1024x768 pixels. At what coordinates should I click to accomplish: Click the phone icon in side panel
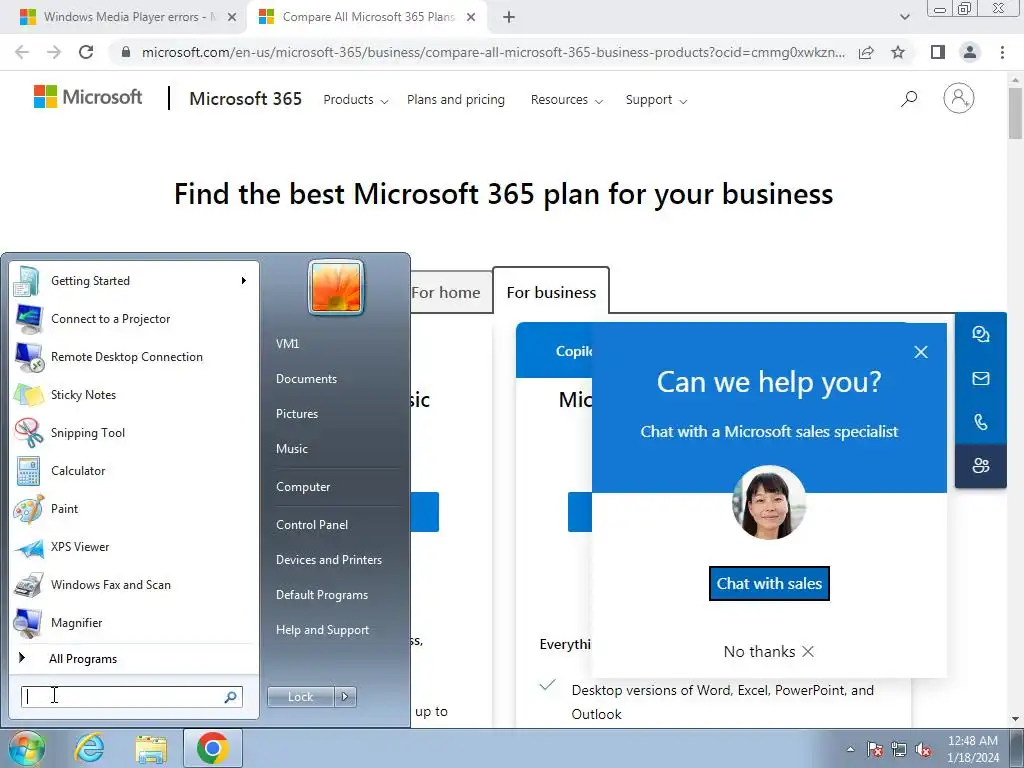(980, 422)
